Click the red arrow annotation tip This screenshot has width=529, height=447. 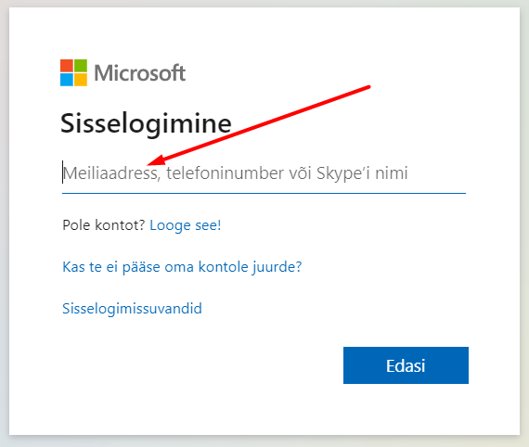151,163
